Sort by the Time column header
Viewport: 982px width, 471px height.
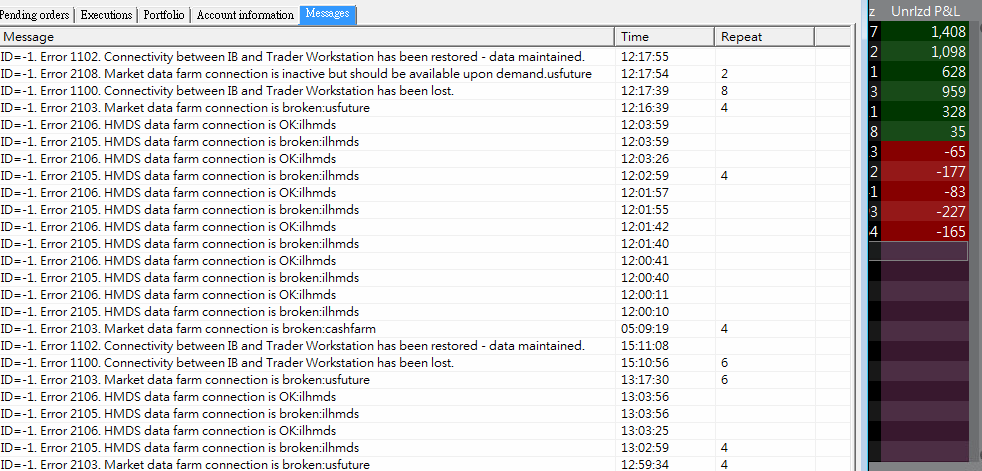[664, 37]
